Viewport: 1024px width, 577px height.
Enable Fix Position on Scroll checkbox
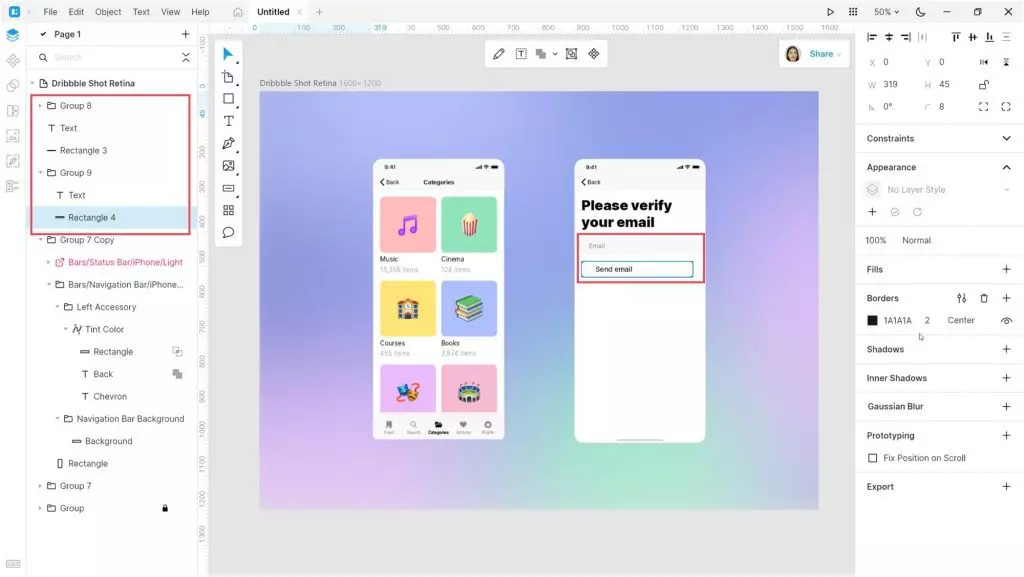[872, 458]
